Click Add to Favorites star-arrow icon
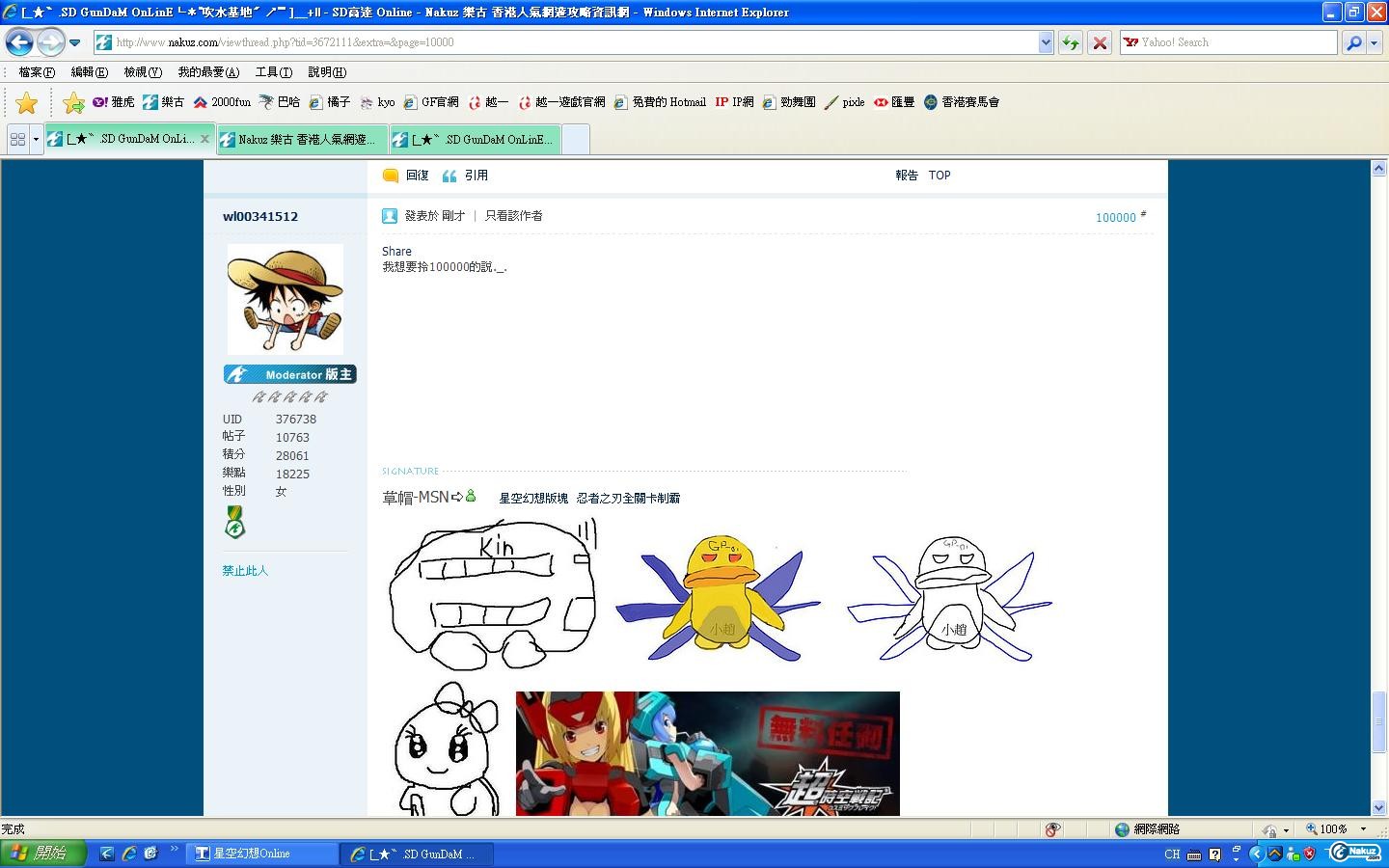Screen dimensions: 1389x868 pyautogui.click(x=73, y=102)
